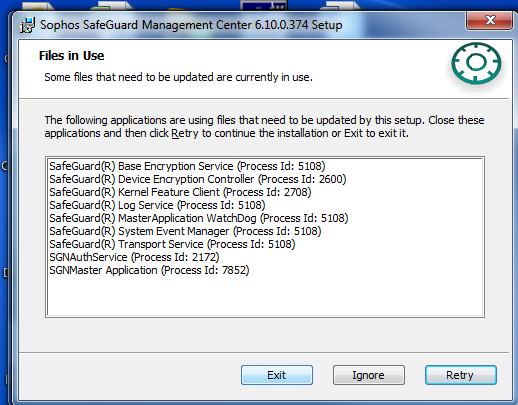518x405 pixels.
Task: Close the Sophos SafeGuard setup dialog
Action: tap(489, 20)
